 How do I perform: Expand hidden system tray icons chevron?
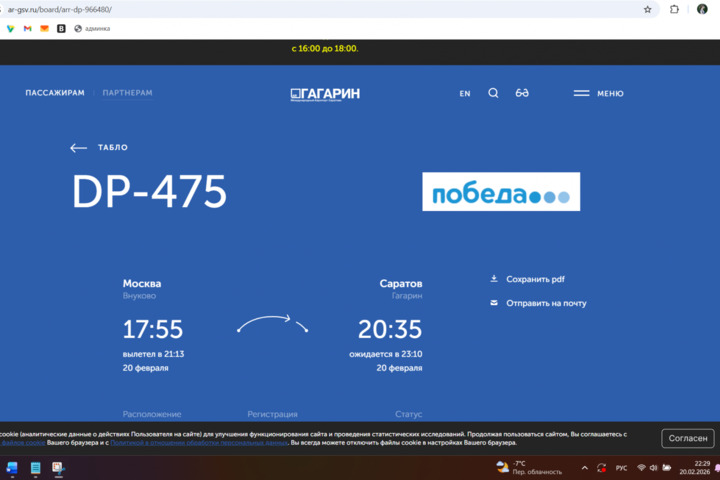pyautogui.click(x=585, y=468)
